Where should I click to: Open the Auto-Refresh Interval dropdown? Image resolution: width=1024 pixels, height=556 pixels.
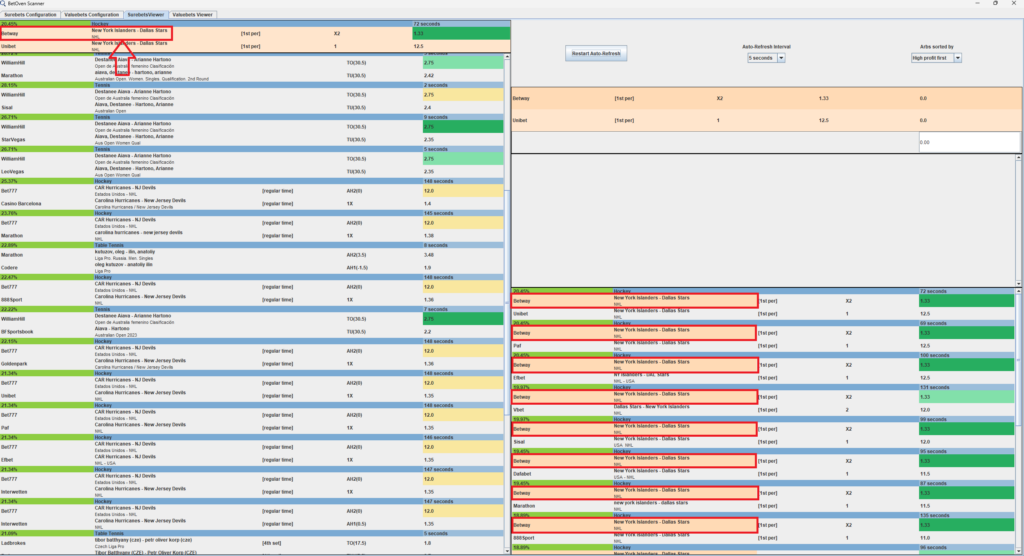766,58
